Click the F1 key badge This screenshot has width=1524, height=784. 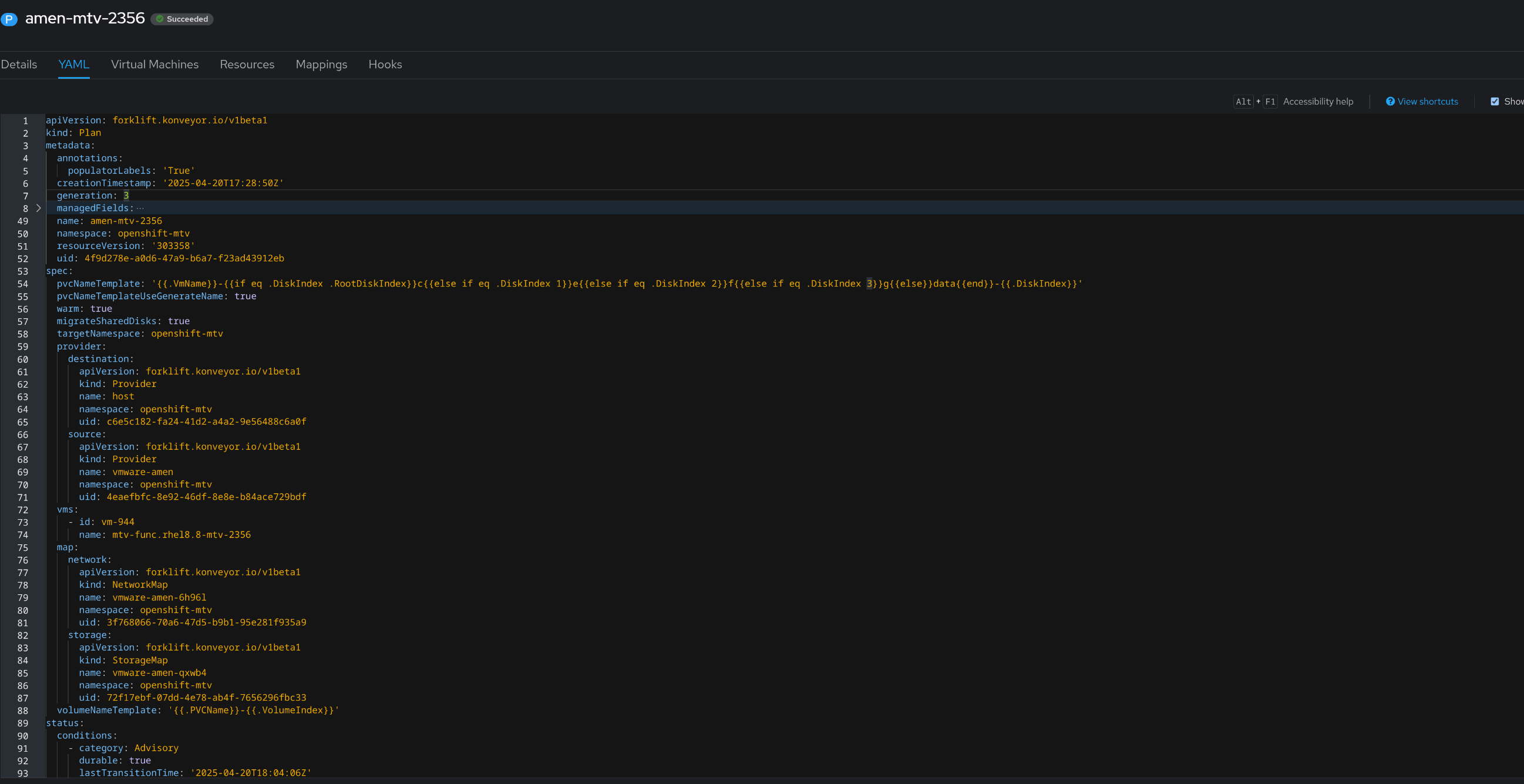(x=1270, y=101)
